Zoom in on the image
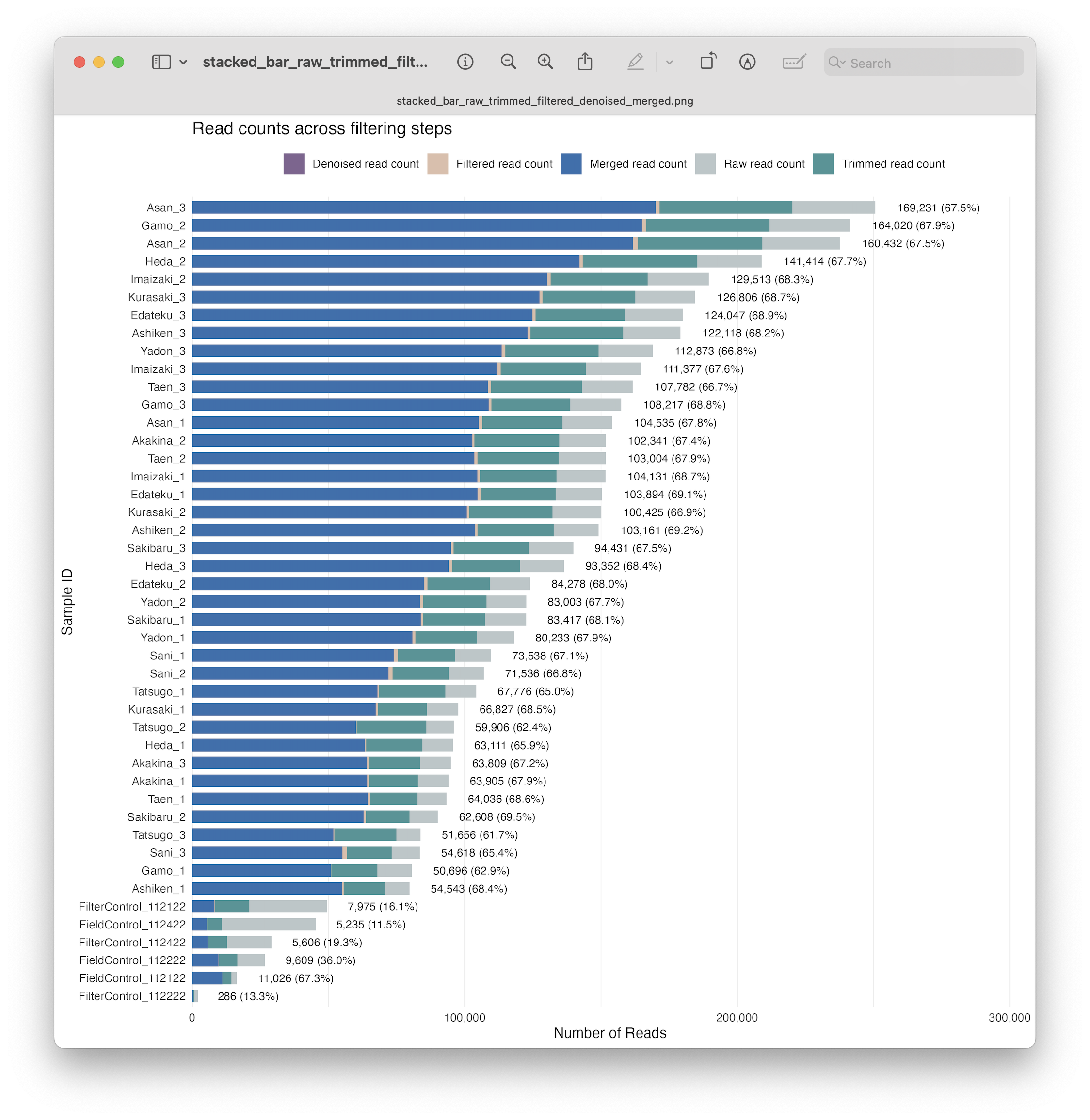This screenshot has height=1120, width=1090. coord(545,62)
